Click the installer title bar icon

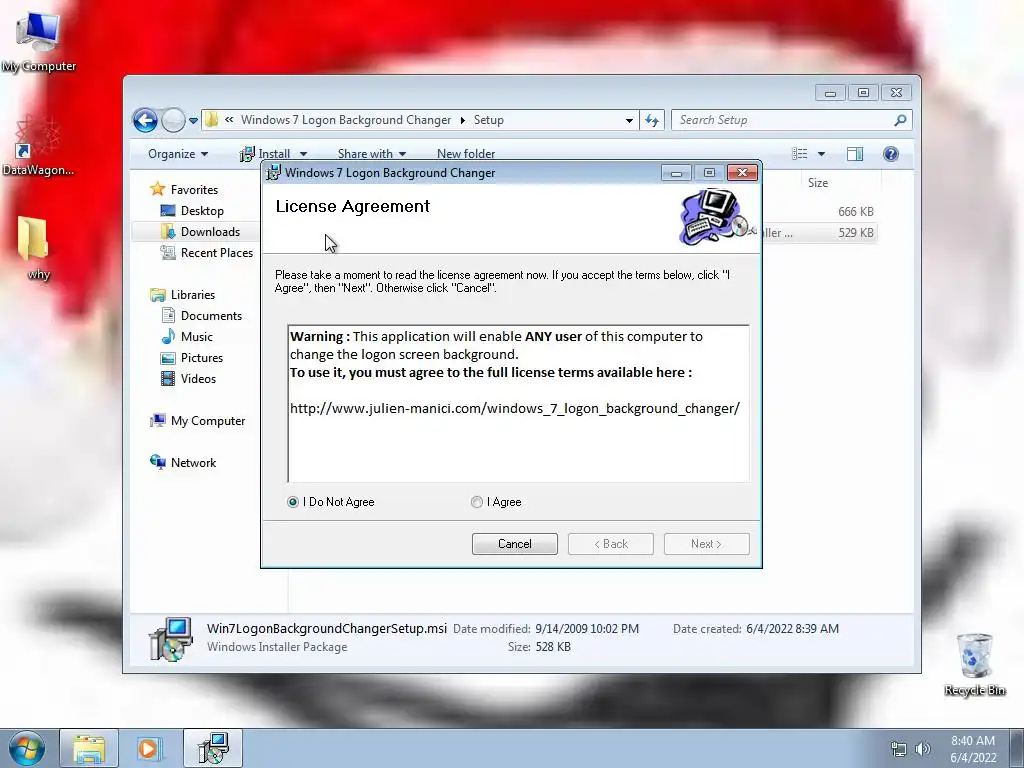coord(274,172)
